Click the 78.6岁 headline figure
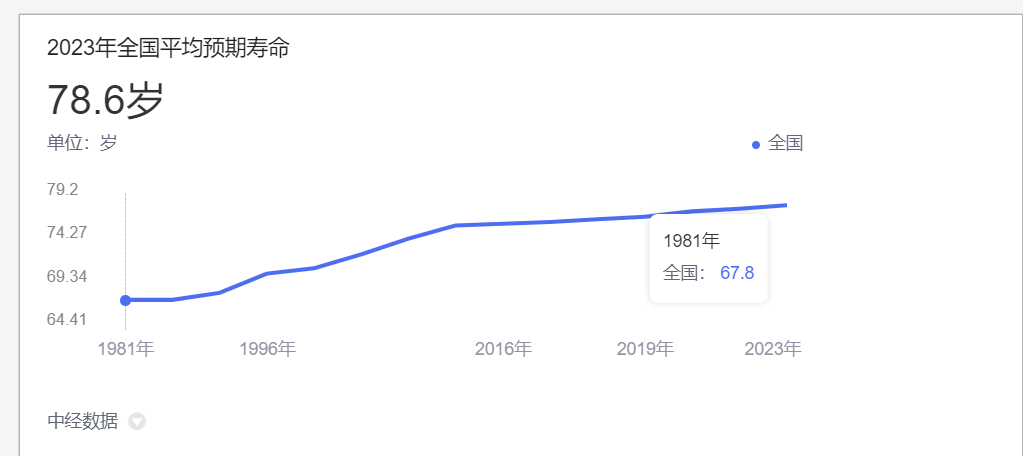The width and height of the screenshot is (1023, 456). coord(105,100)
